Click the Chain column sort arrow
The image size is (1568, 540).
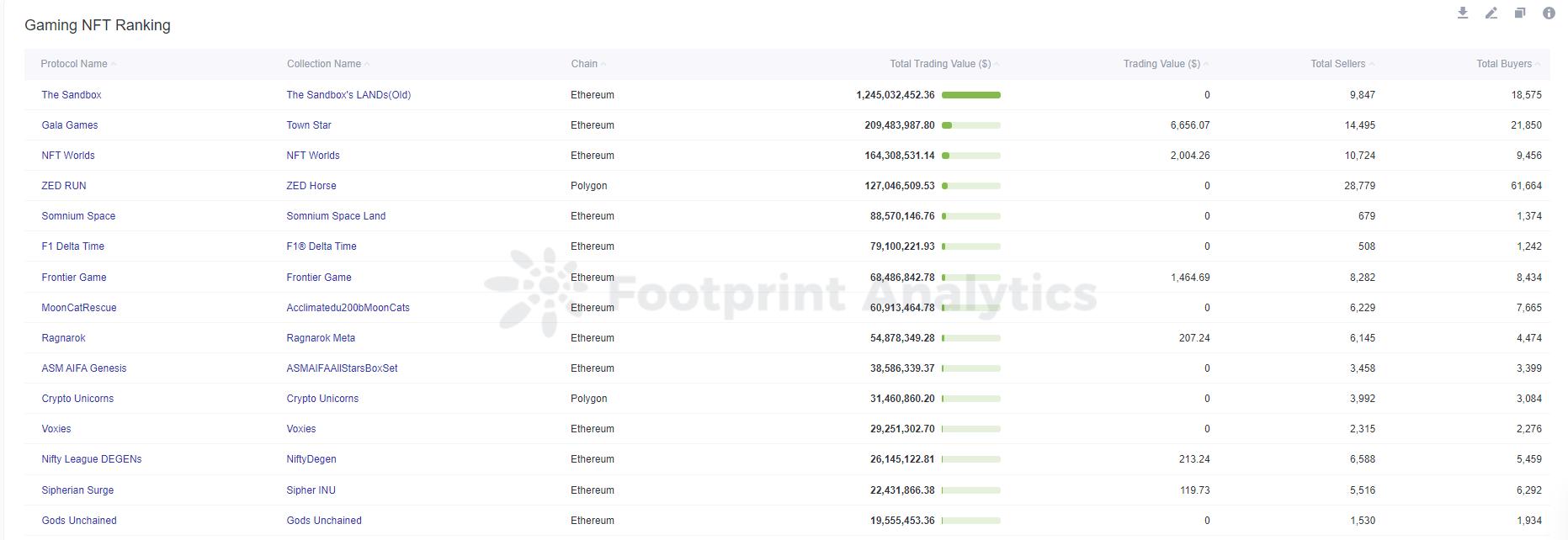tap(604, 64)
